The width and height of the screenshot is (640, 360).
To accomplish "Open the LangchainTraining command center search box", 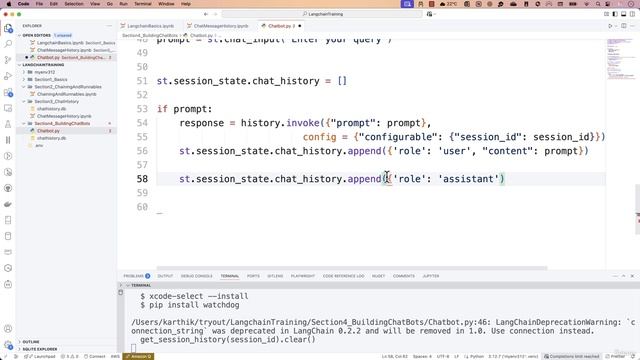I will coord(322,14).
